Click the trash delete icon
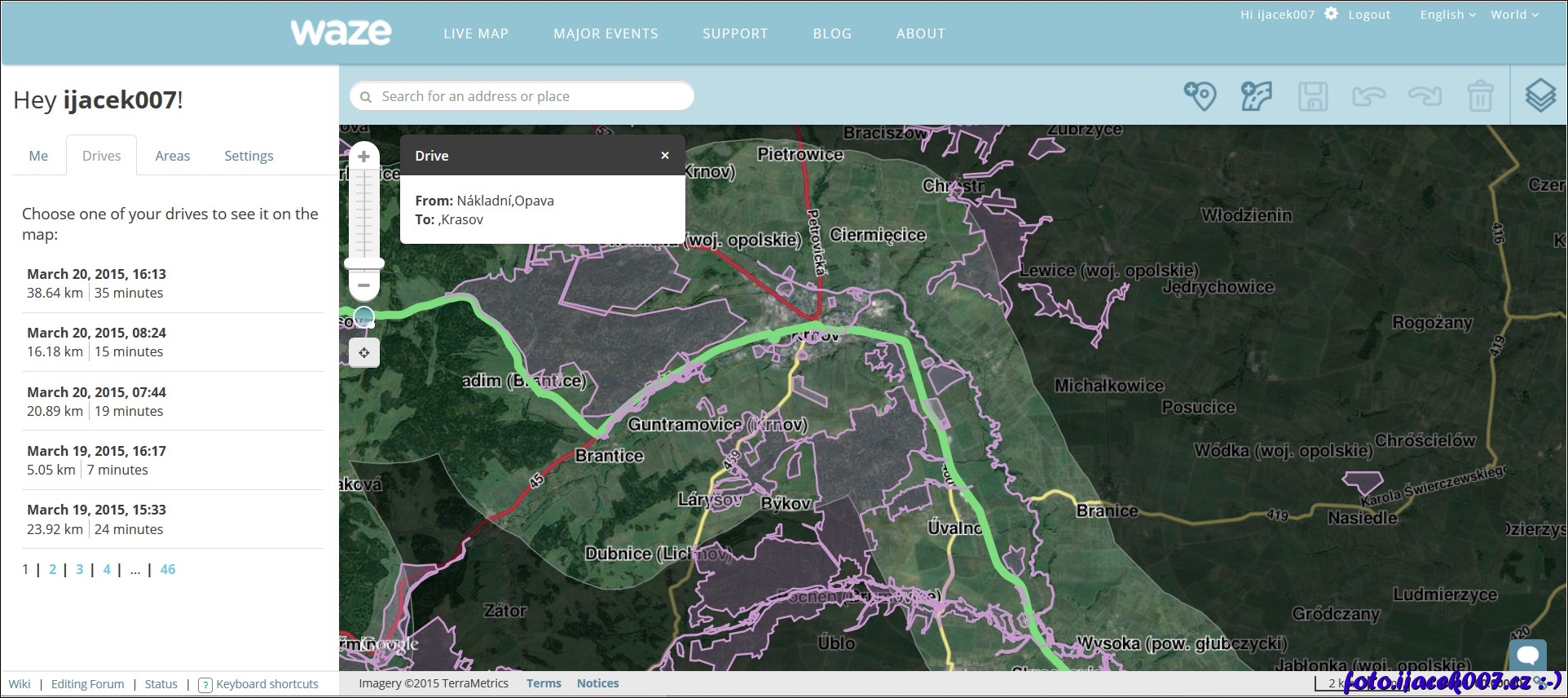The image size is (1568, 698). click(1480, 96)
